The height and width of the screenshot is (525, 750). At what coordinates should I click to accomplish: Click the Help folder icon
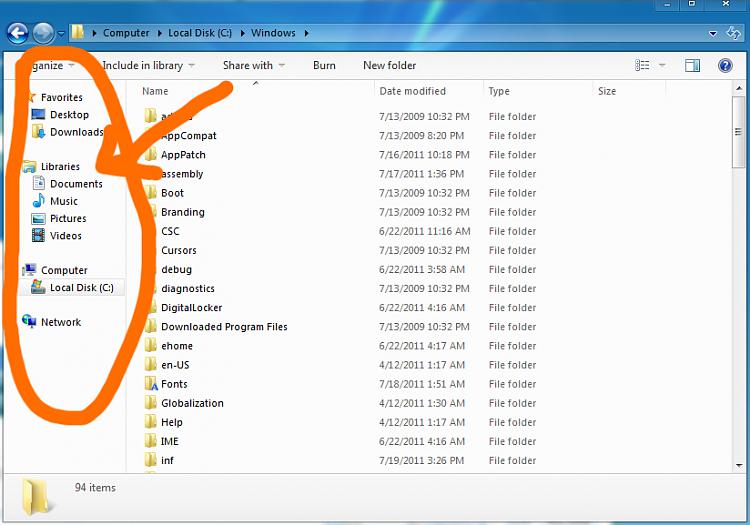[x=151, y=422]
